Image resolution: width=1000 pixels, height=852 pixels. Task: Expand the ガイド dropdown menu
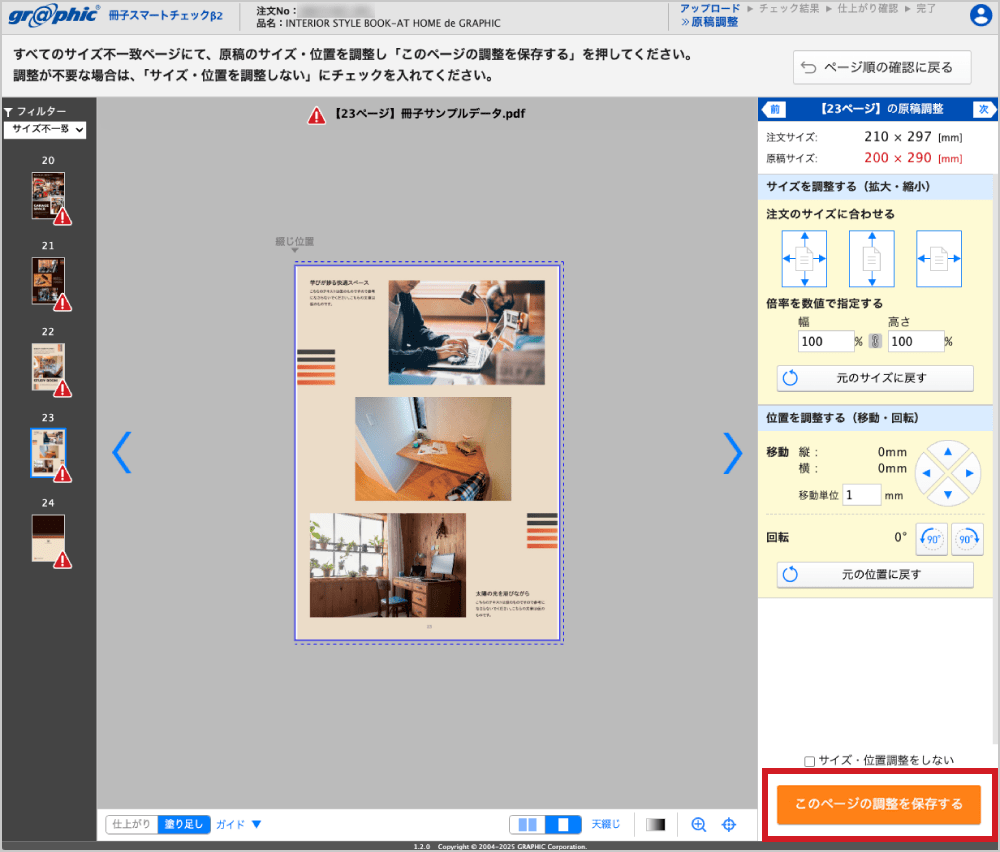239,825
